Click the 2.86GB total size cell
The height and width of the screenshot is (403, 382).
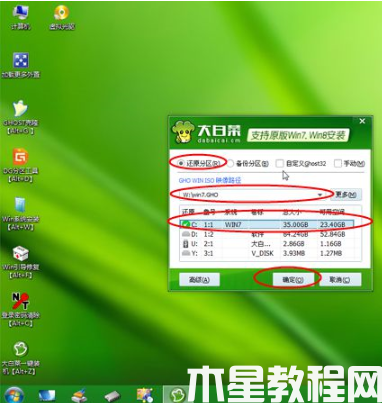(x=293, y=244)
